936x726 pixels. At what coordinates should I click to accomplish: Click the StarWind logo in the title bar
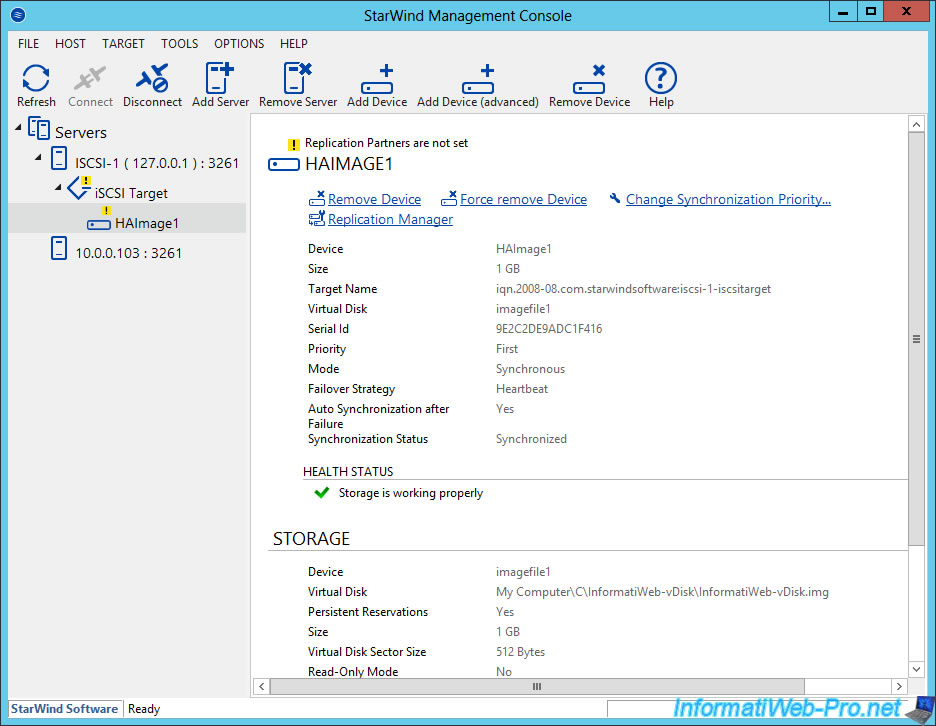pos(16,15)
